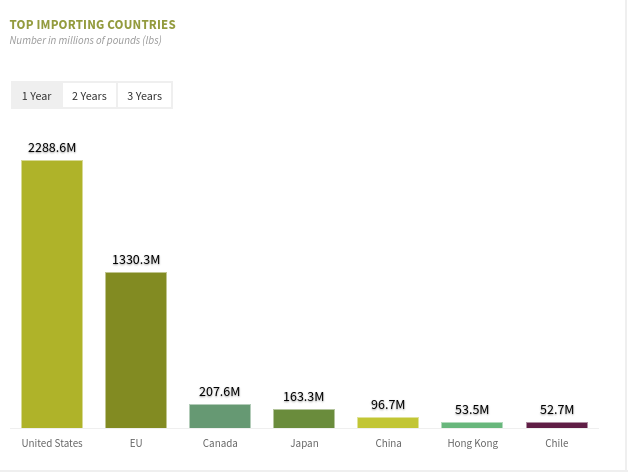Click the yellow-green China bar
This screenshot has height=472, width=628.
(388, 422)
